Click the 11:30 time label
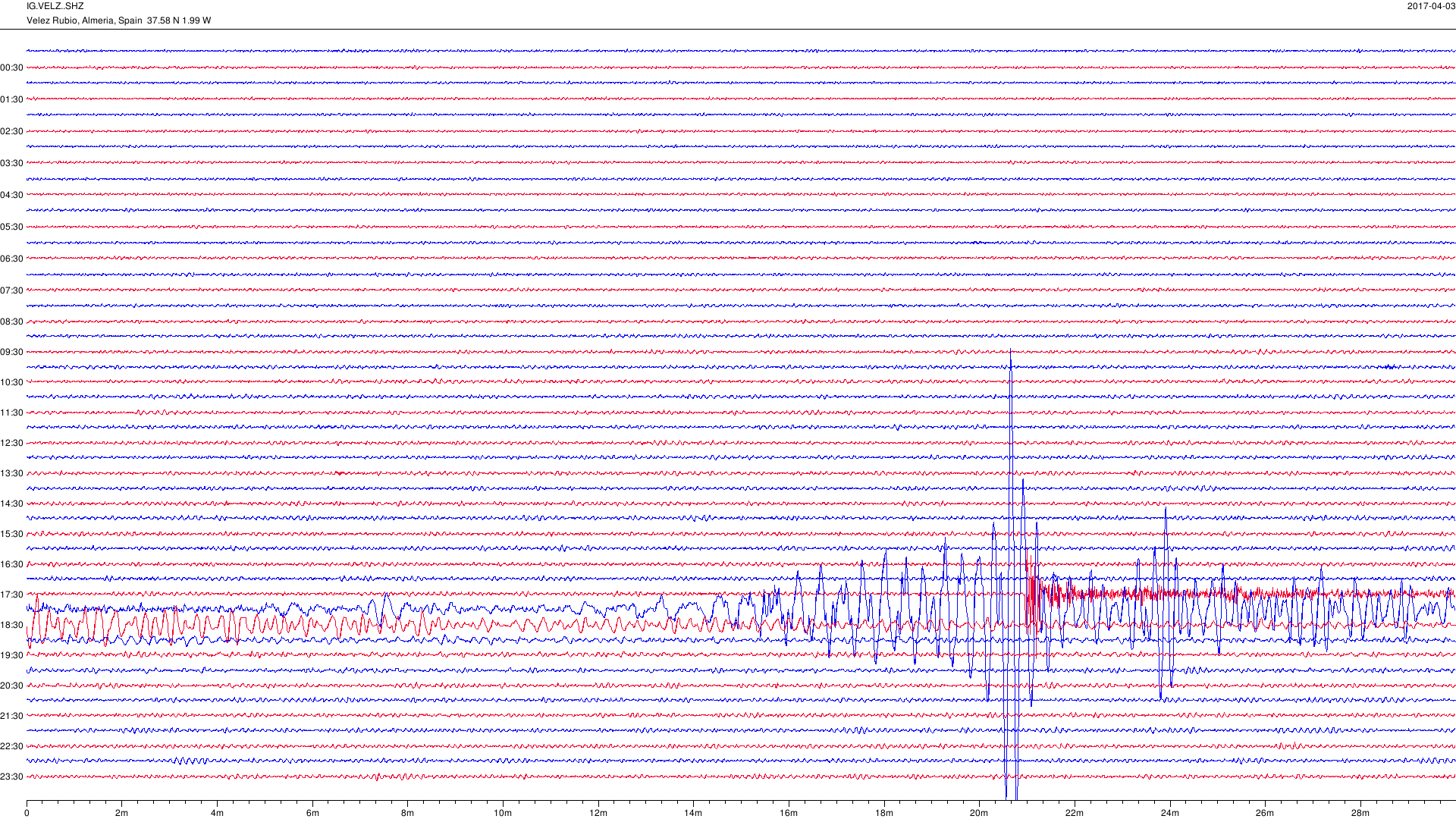This screenshot has width=1456, height=819. coord(12,413)
